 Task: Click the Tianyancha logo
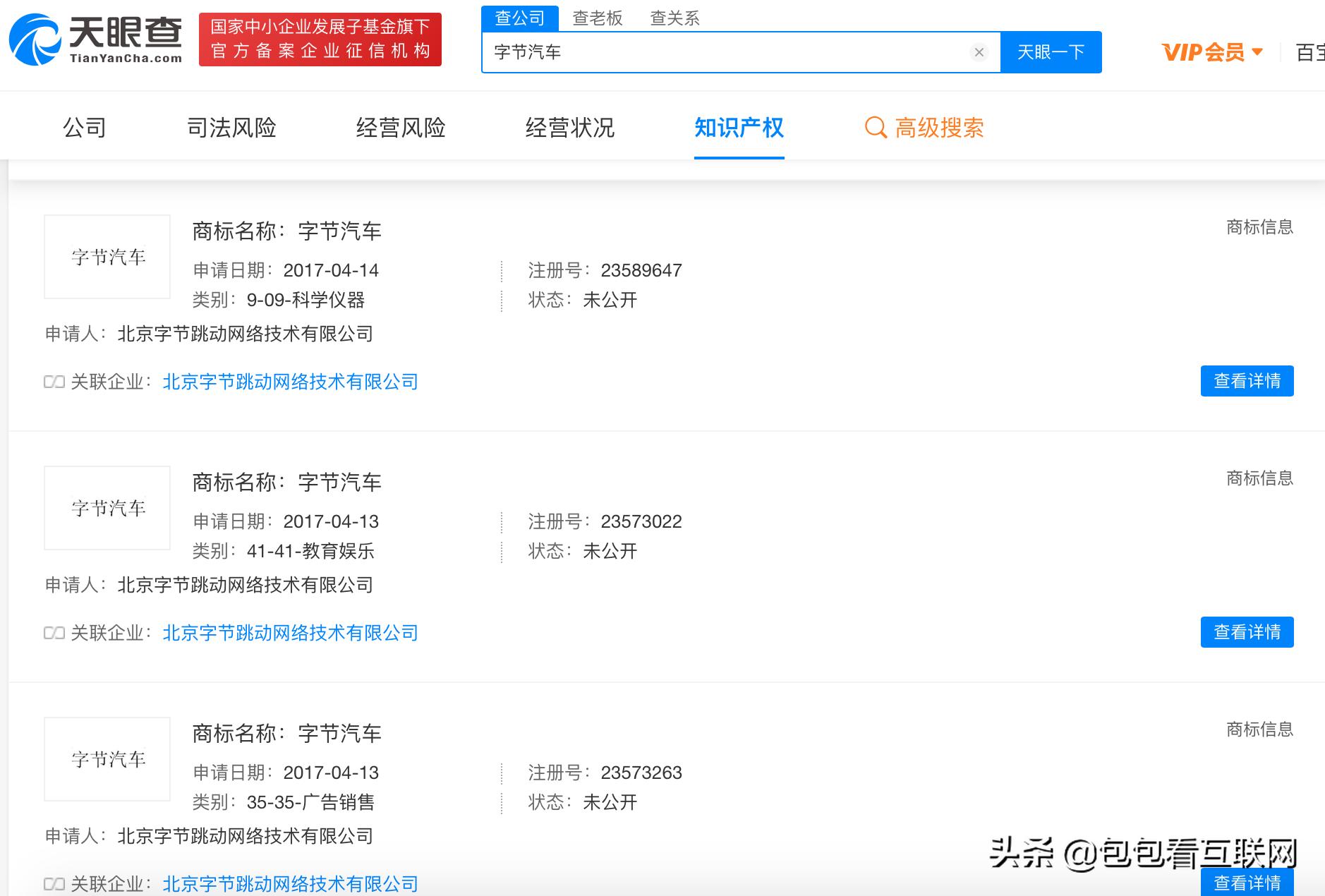tap(95, 40)
